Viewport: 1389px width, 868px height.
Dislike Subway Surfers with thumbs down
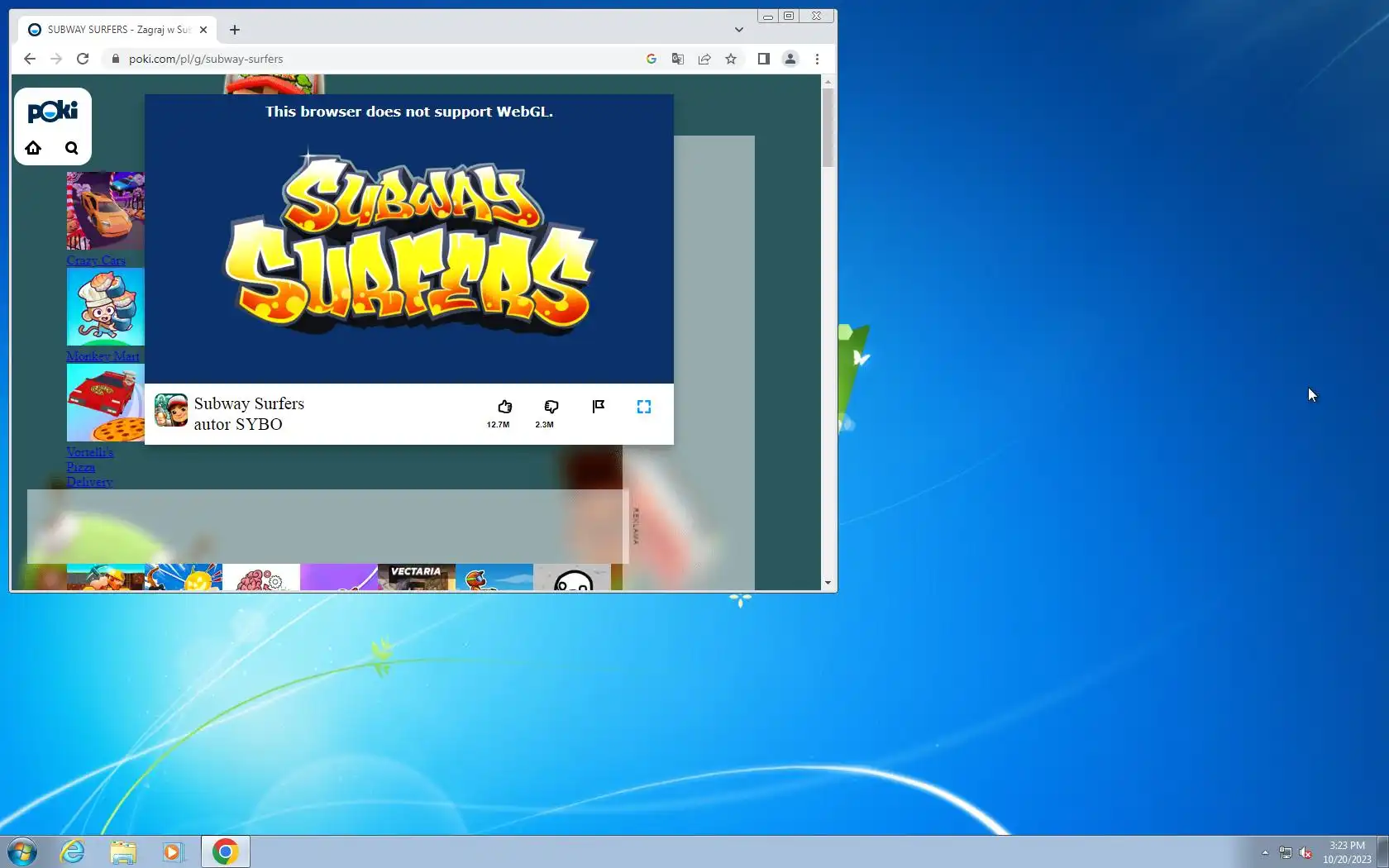(x=551, y=407)
